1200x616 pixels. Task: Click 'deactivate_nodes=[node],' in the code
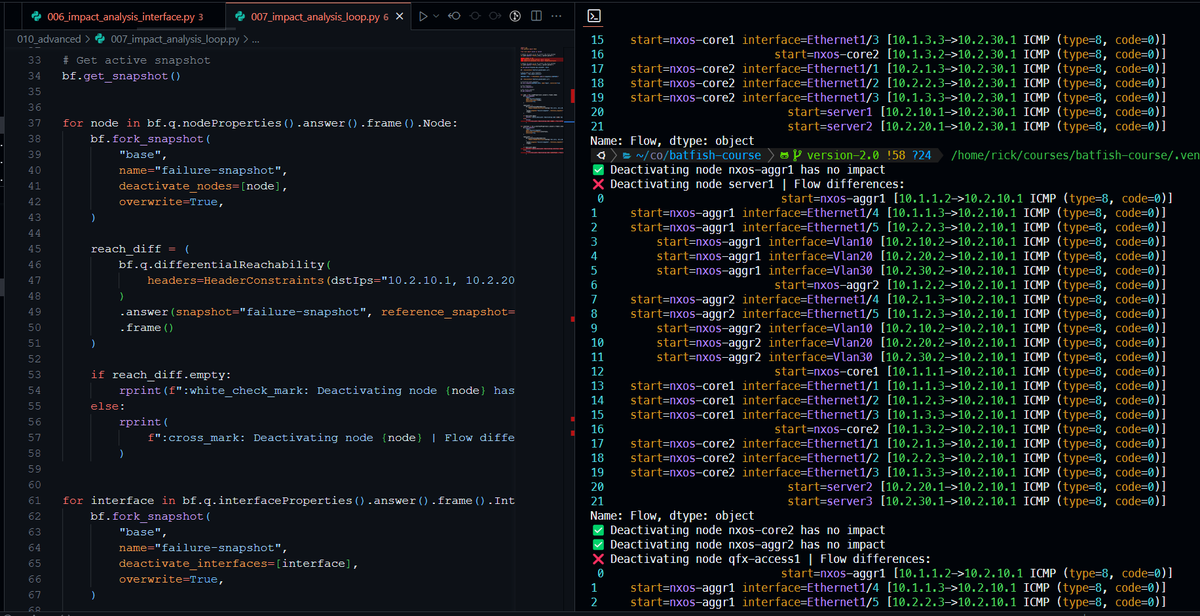203,186
